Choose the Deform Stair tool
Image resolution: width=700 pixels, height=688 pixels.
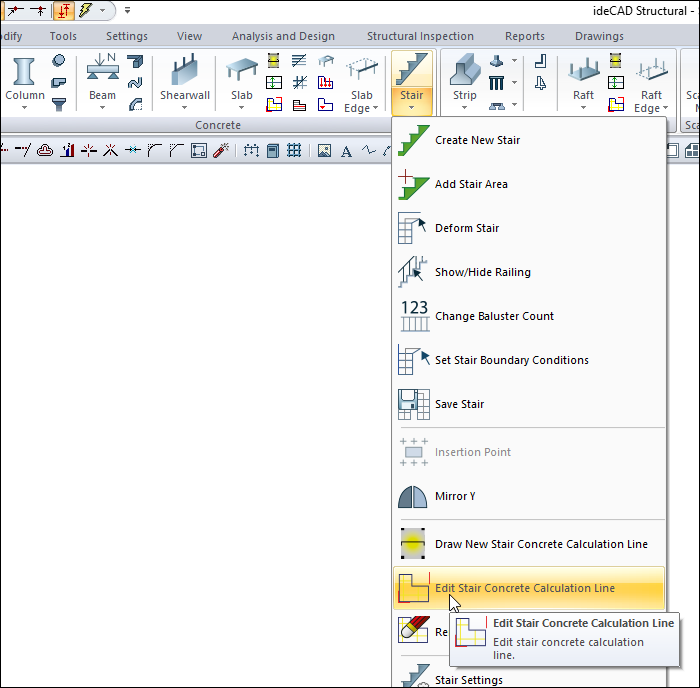coord(467,228)
